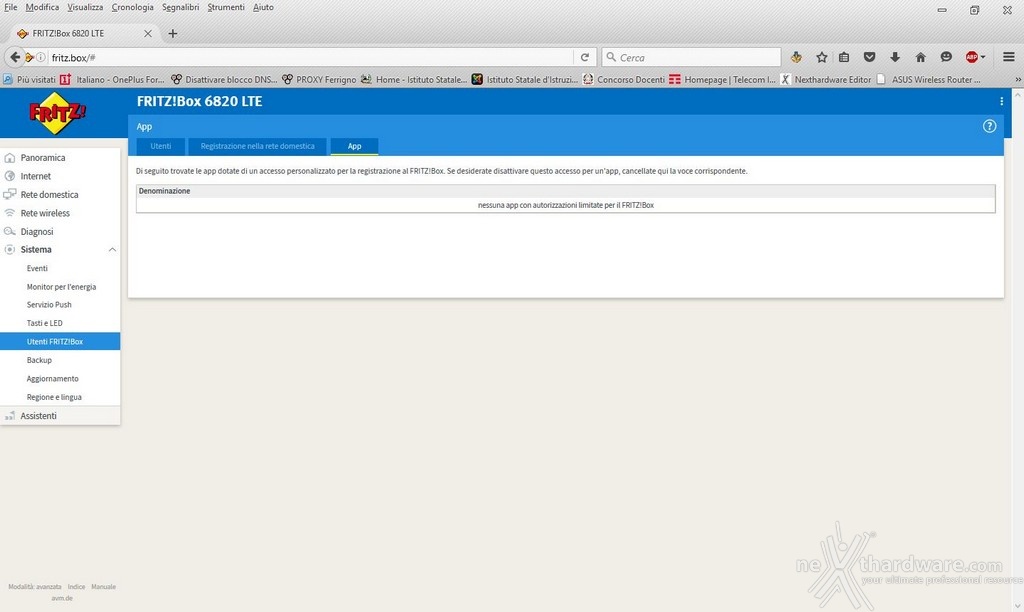Bookmark this page with the star icon

tap(822, 57)
